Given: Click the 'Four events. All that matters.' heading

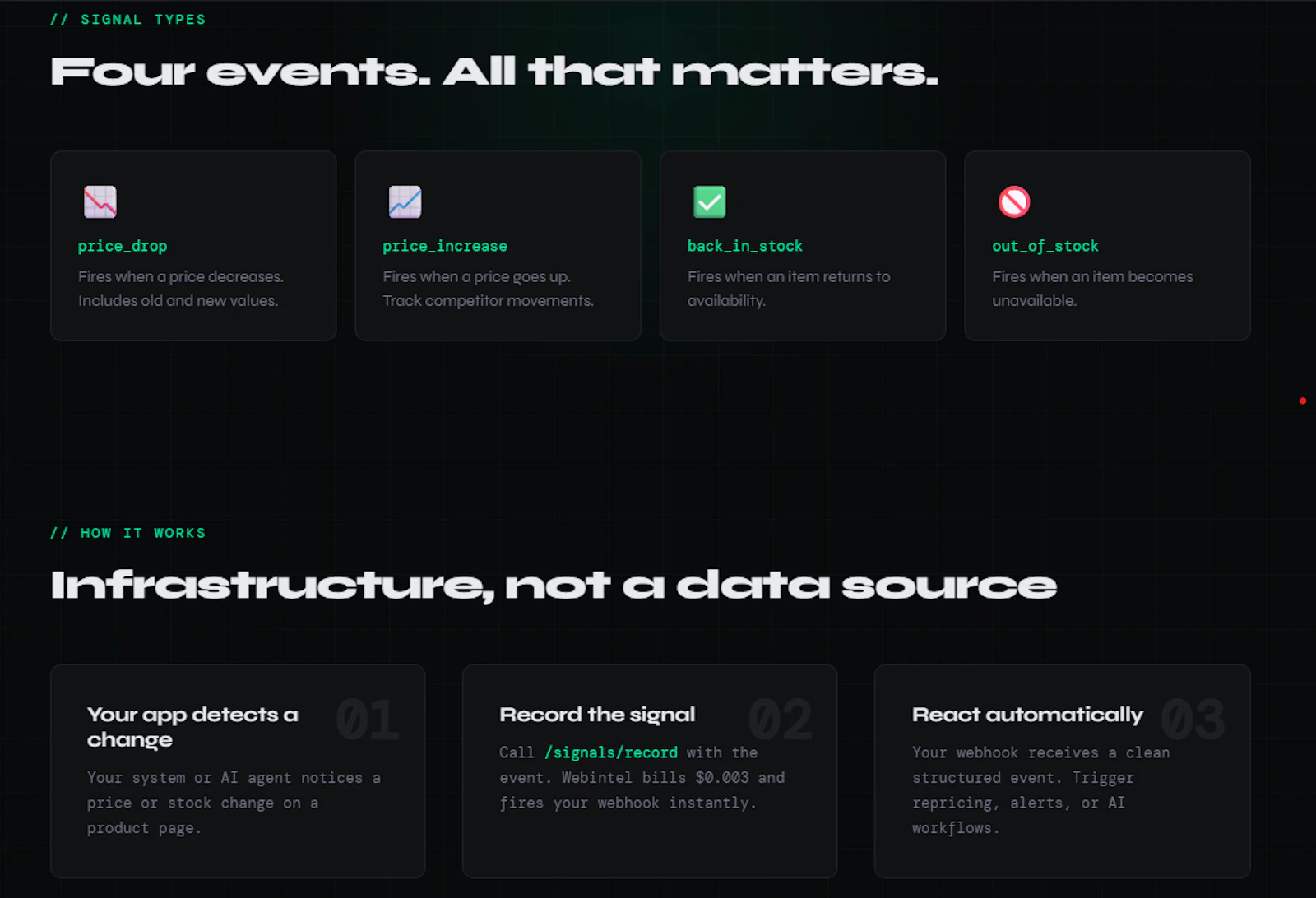Looking at the screenshot, I should click(x=494, y=72).
